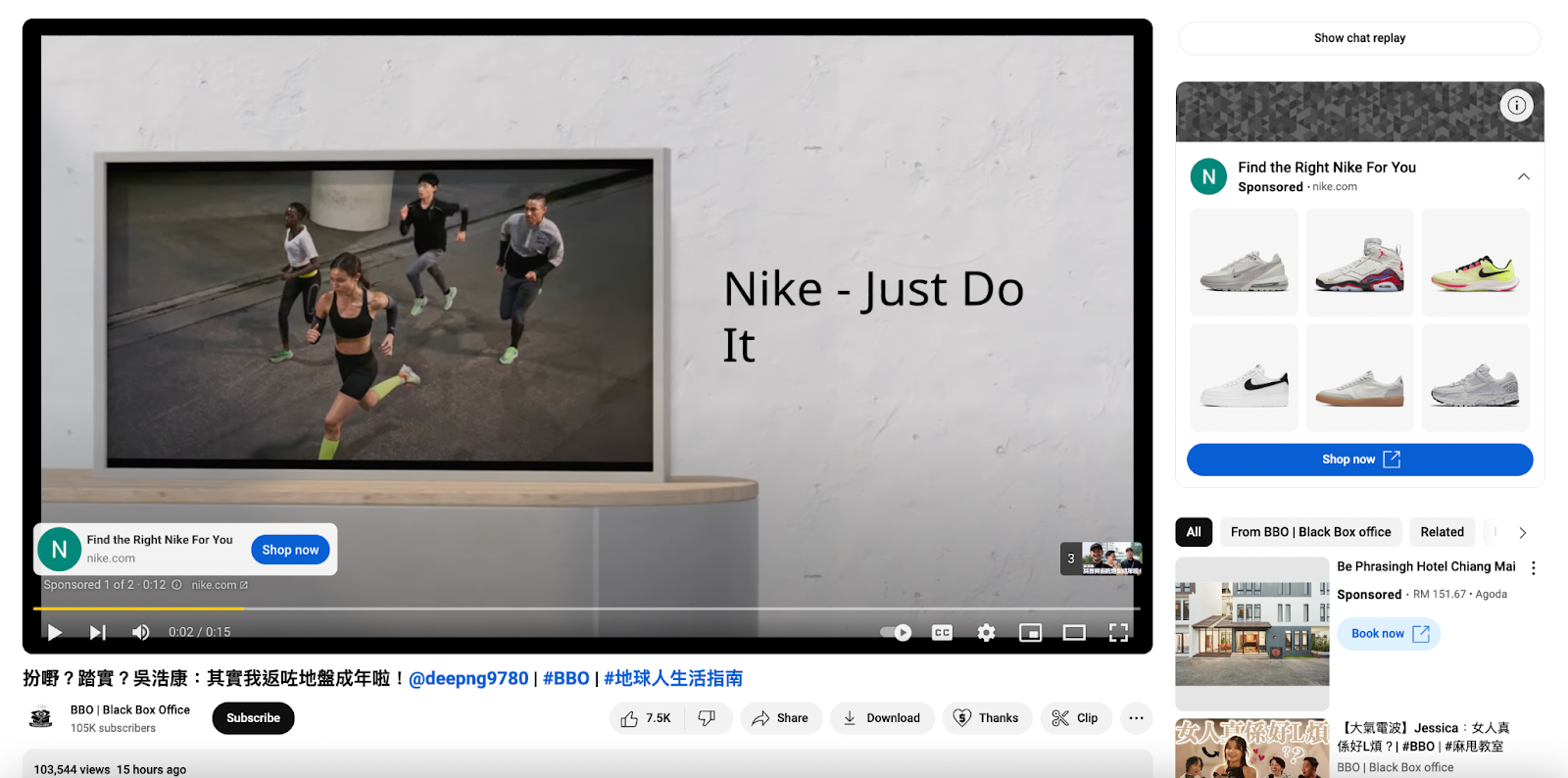Collapse the Nike sponsored panel chevron
Viewport: 1568px width, 778px height.
click(x=1524, y=176)
